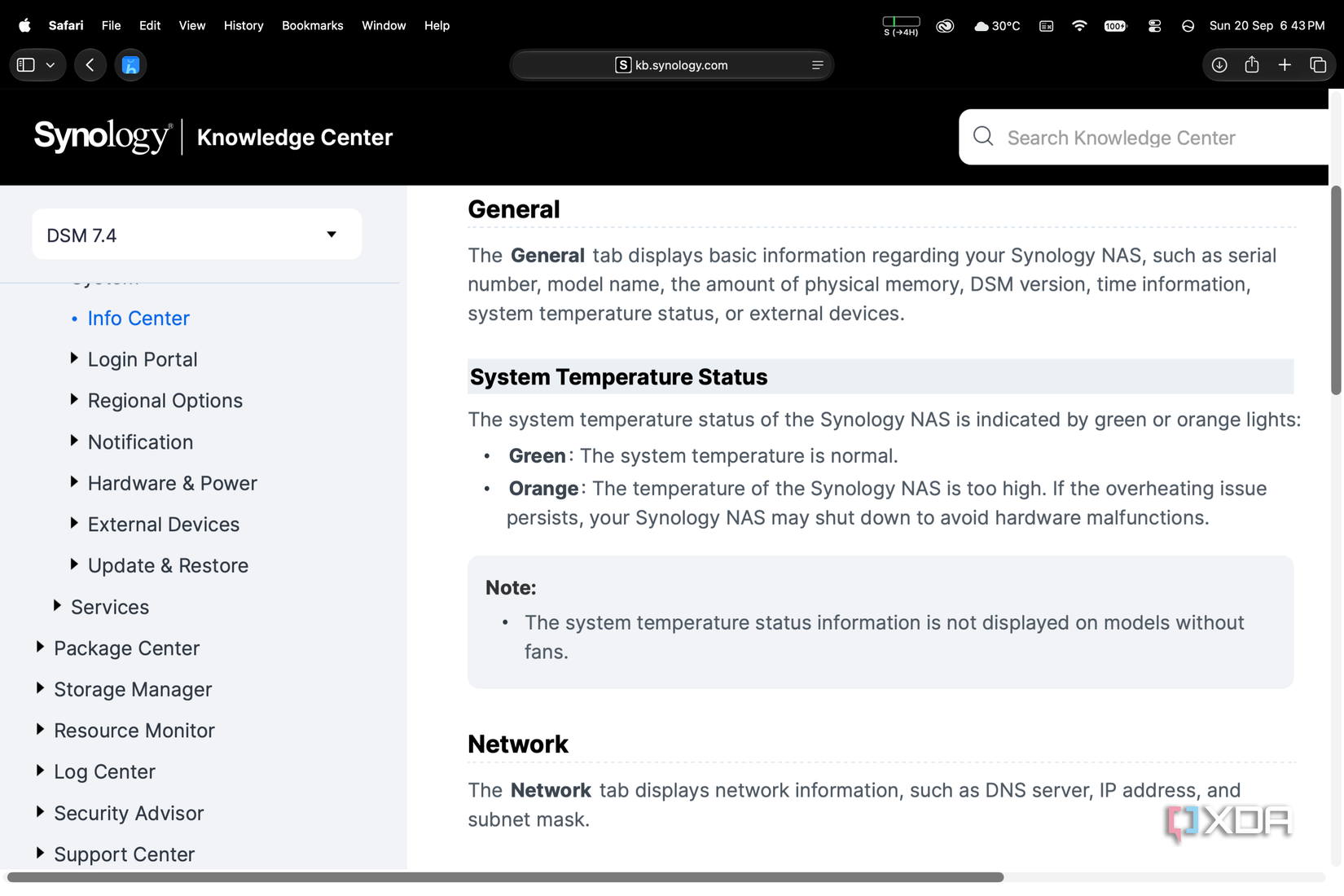Click the "General" section heading
Viewport: 1344px width, 896px height.
tap(514, 209)
